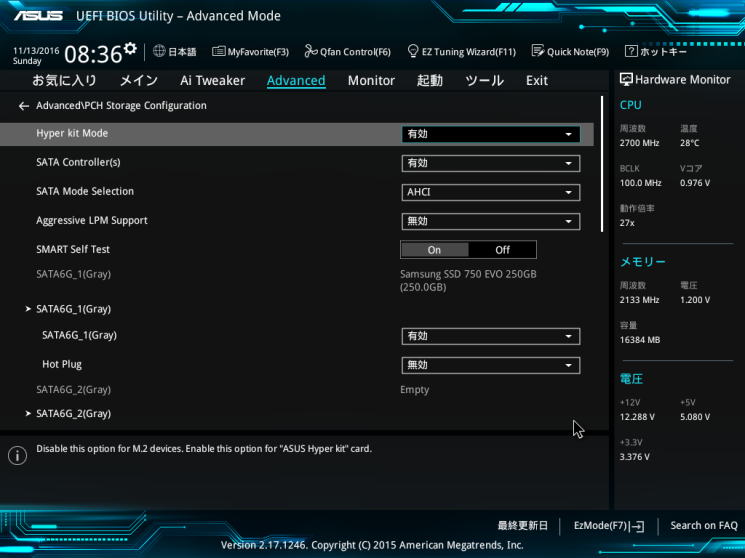Select the Hyper kit Mode row label

(x=72, y=134)
